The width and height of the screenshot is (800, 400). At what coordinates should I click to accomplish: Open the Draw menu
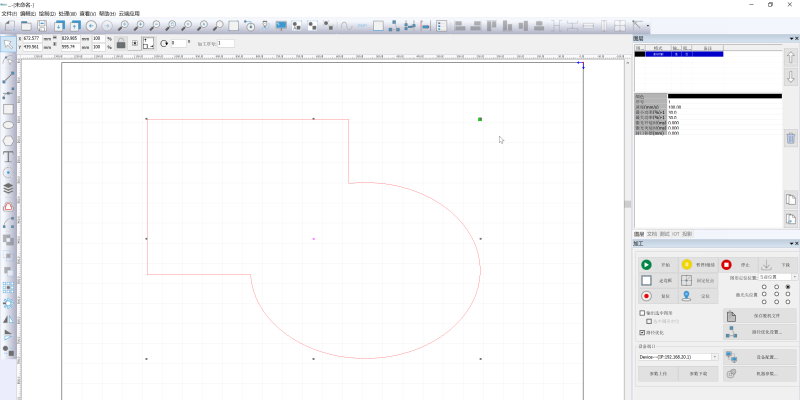coord(47,13)
